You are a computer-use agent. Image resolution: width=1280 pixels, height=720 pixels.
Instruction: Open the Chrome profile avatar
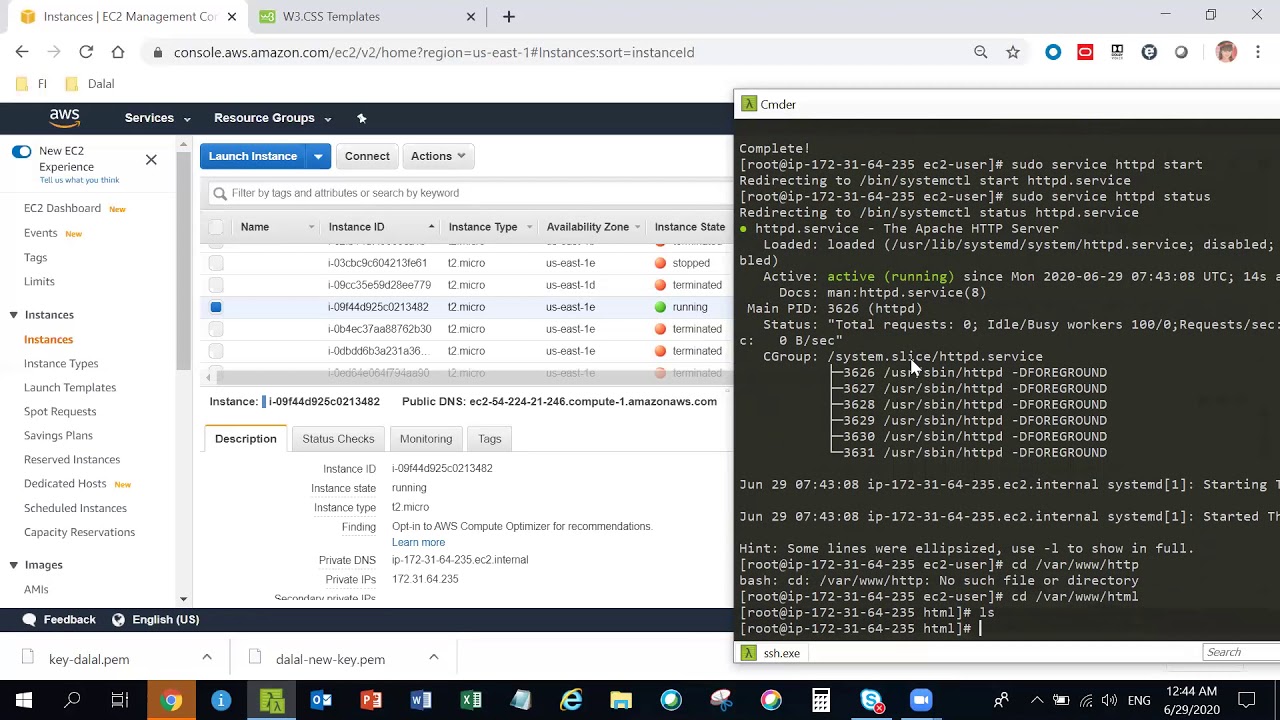1226,52
